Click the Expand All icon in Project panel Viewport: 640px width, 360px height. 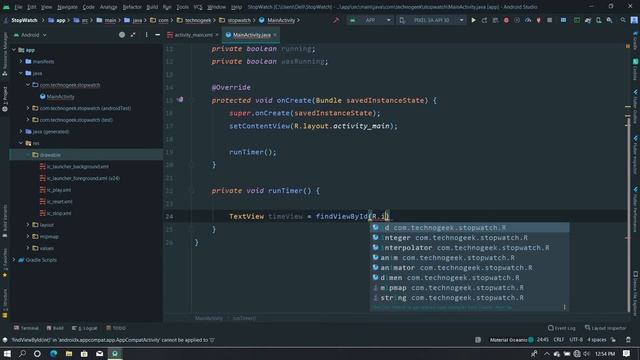point(133,35)
